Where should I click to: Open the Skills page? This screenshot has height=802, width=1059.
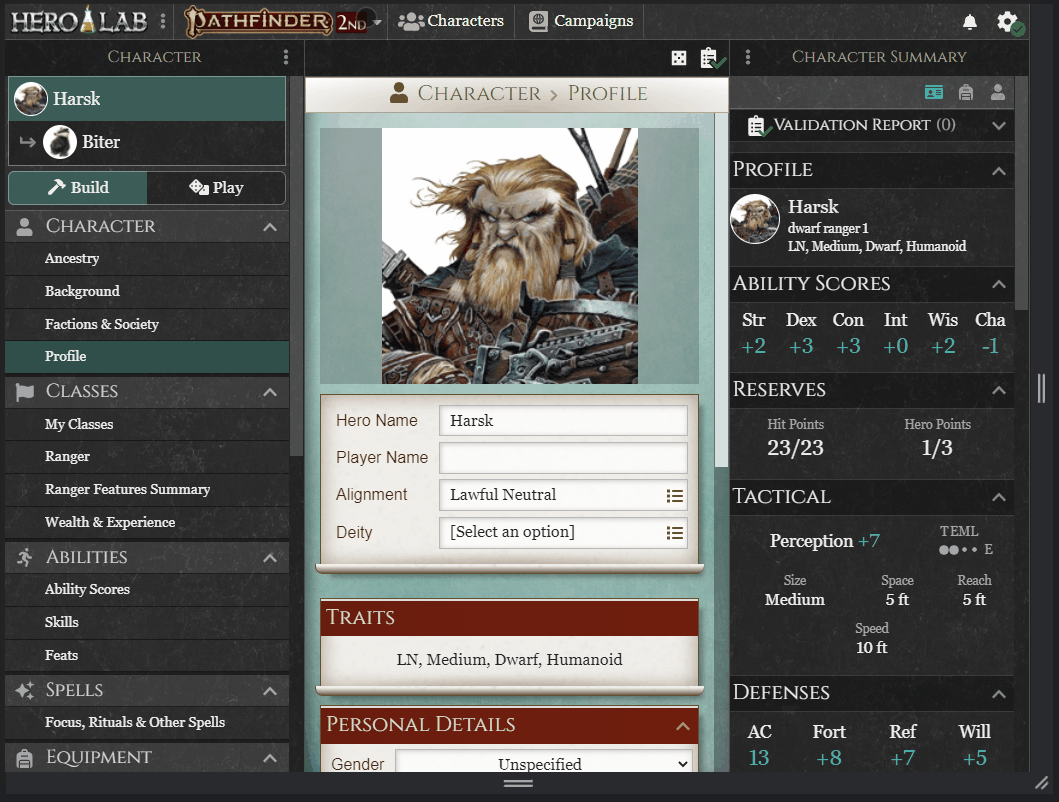tap(147, 622)
